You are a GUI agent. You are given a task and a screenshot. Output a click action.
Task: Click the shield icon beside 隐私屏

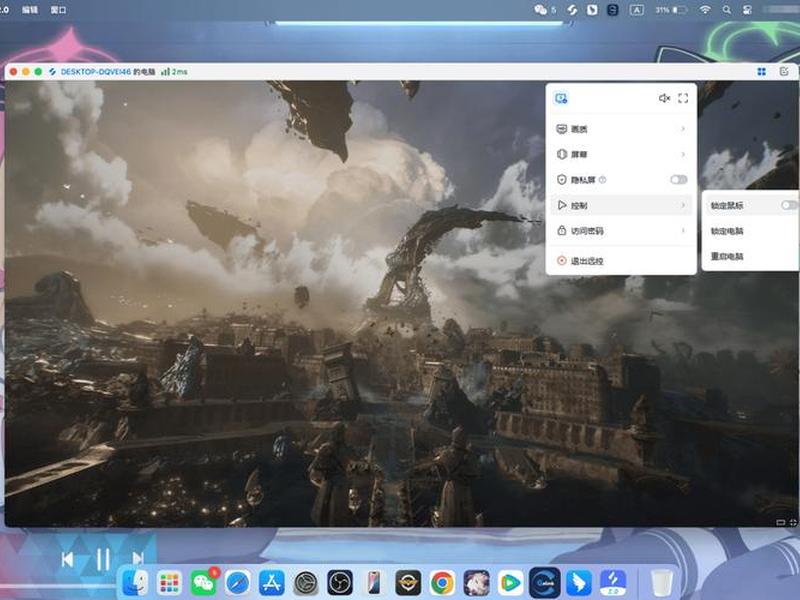click(562, 180)
